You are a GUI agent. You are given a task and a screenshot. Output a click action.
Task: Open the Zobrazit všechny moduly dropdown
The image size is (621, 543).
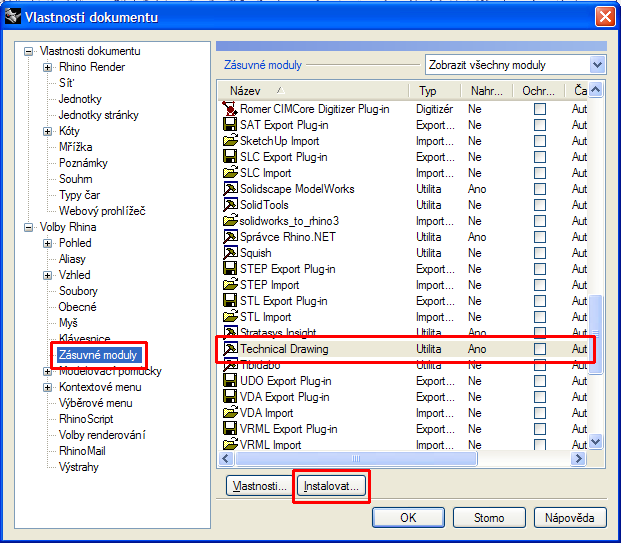pyautogui.click(x=597, y=65)
